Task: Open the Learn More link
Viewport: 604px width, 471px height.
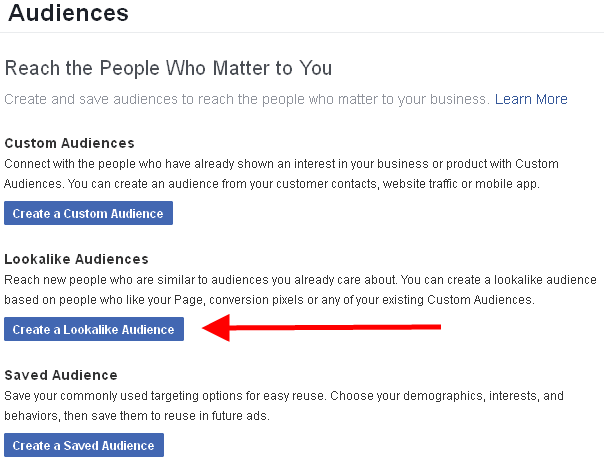Action: (x=531, y=99)
